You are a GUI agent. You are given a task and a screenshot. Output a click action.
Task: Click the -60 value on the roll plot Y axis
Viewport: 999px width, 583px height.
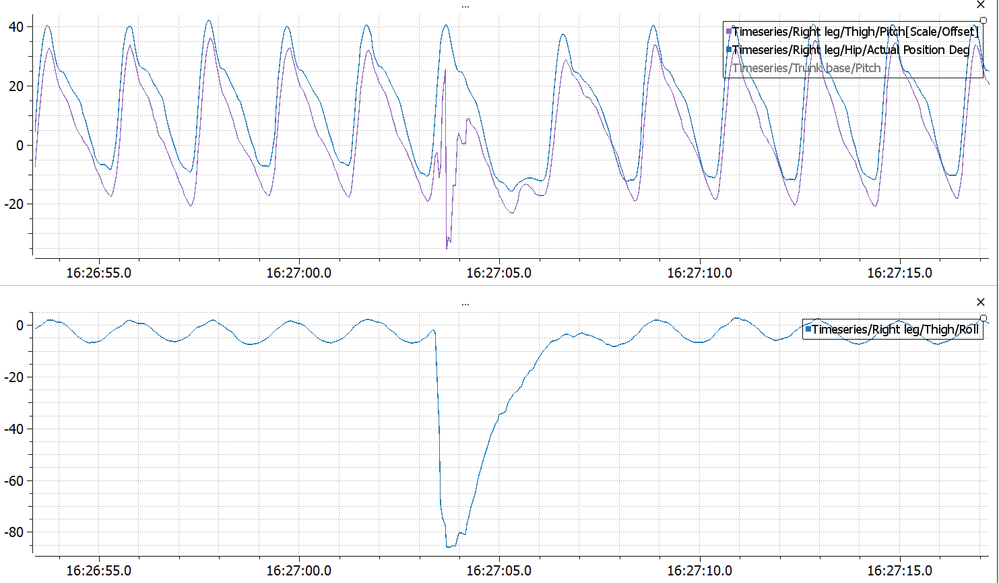pos(13,480)
